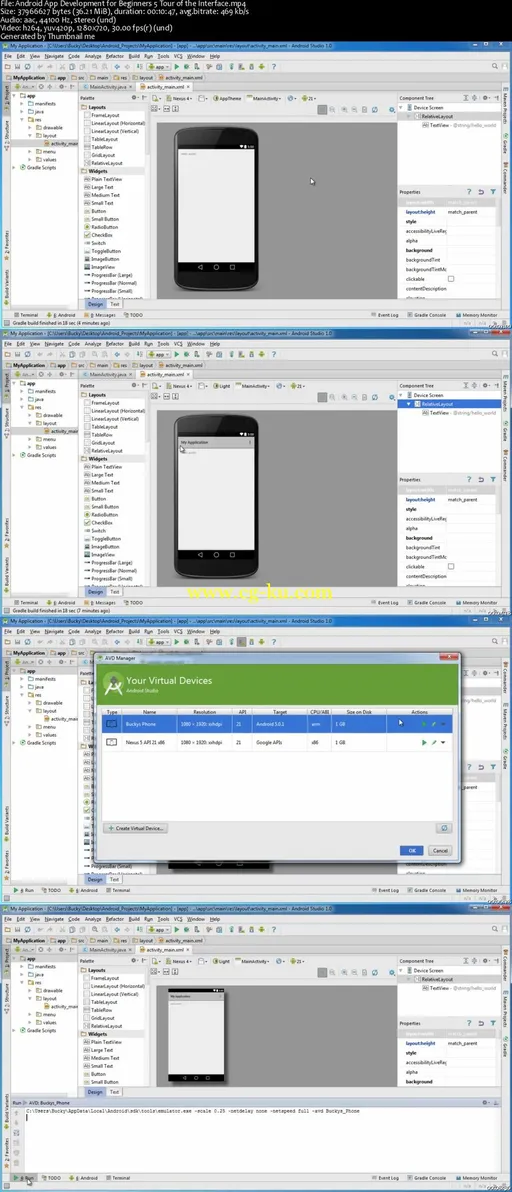512x1192 pixels.
Task: Open the AVD: Buckys_Phone run tab
Action: click(51, 1102)
